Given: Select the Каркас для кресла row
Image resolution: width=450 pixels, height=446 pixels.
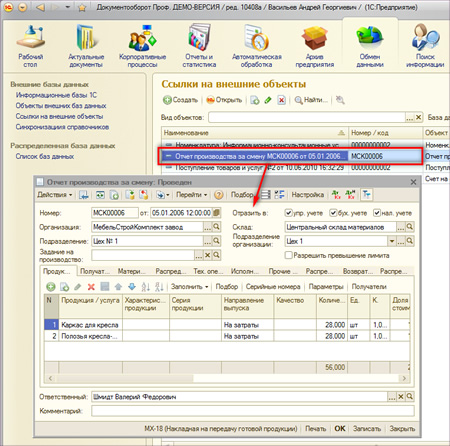Looking at the screenshot, I should tap(227, 325).
